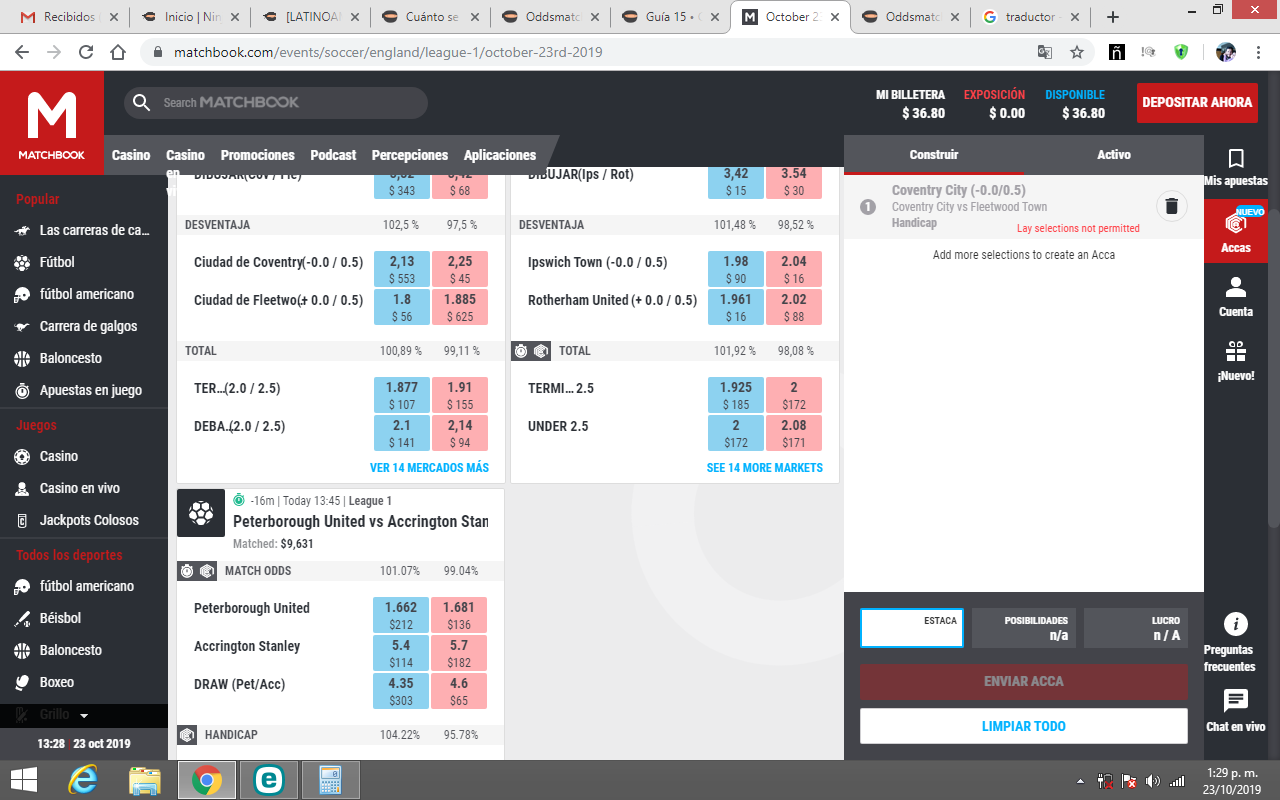
Task: Open Chrome profile avatar
Action: tap(1226, 52)
